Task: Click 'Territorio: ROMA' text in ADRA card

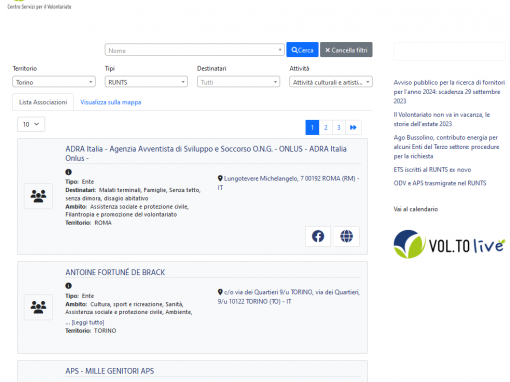Action: click(88, 223)
